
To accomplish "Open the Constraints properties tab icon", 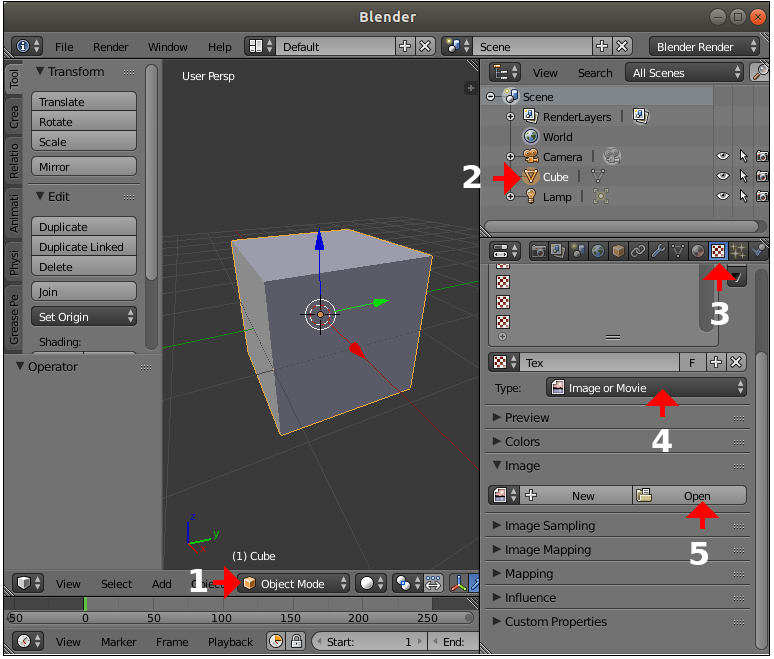I will click(x=638, y=251).
